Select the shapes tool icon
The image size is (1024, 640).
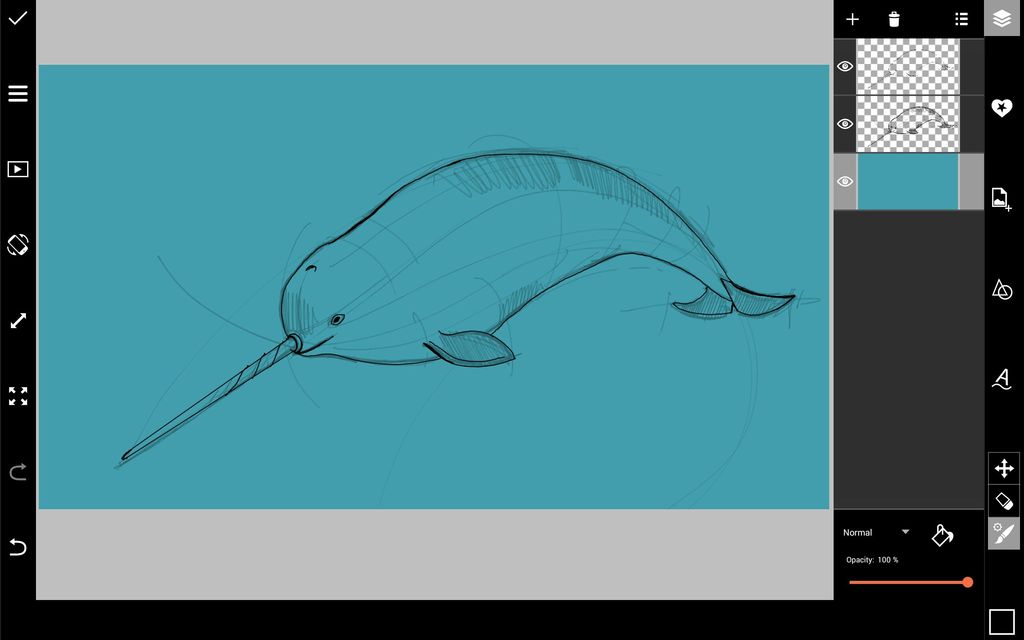coord(1002,289)
